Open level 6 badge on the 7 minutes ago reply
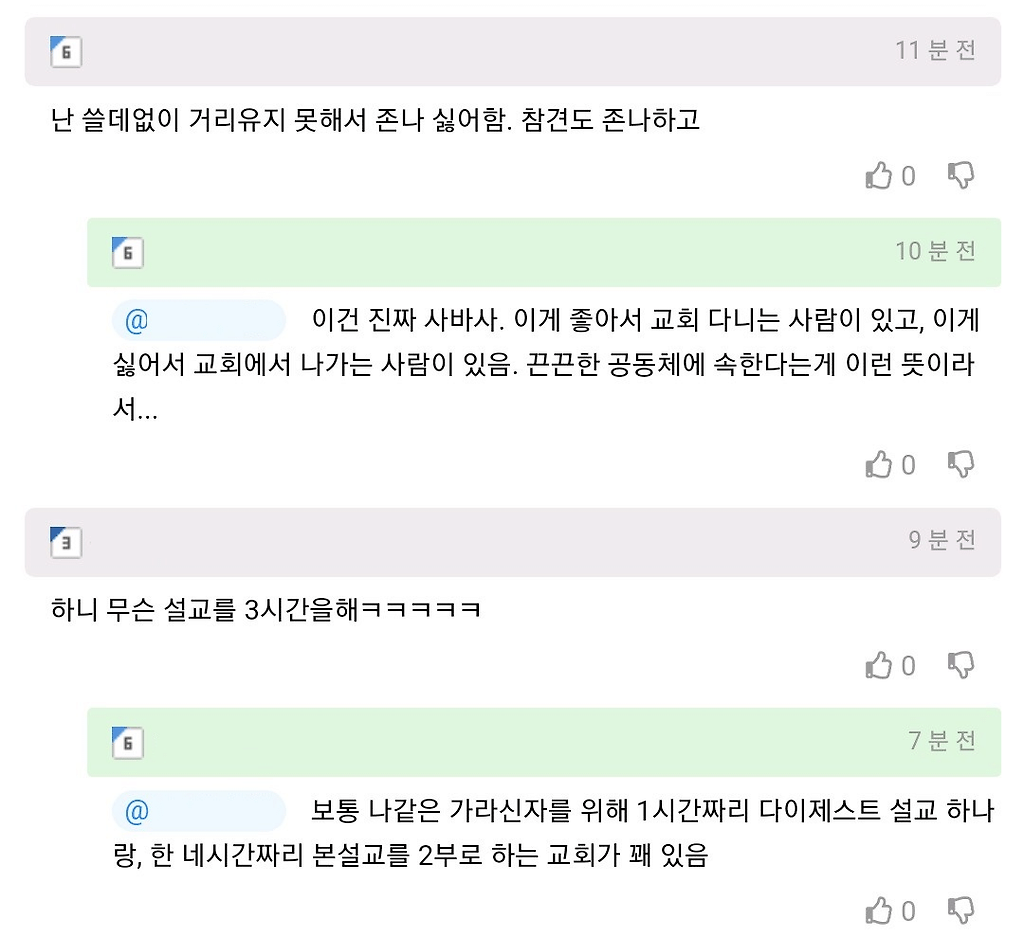 [128, 743]
